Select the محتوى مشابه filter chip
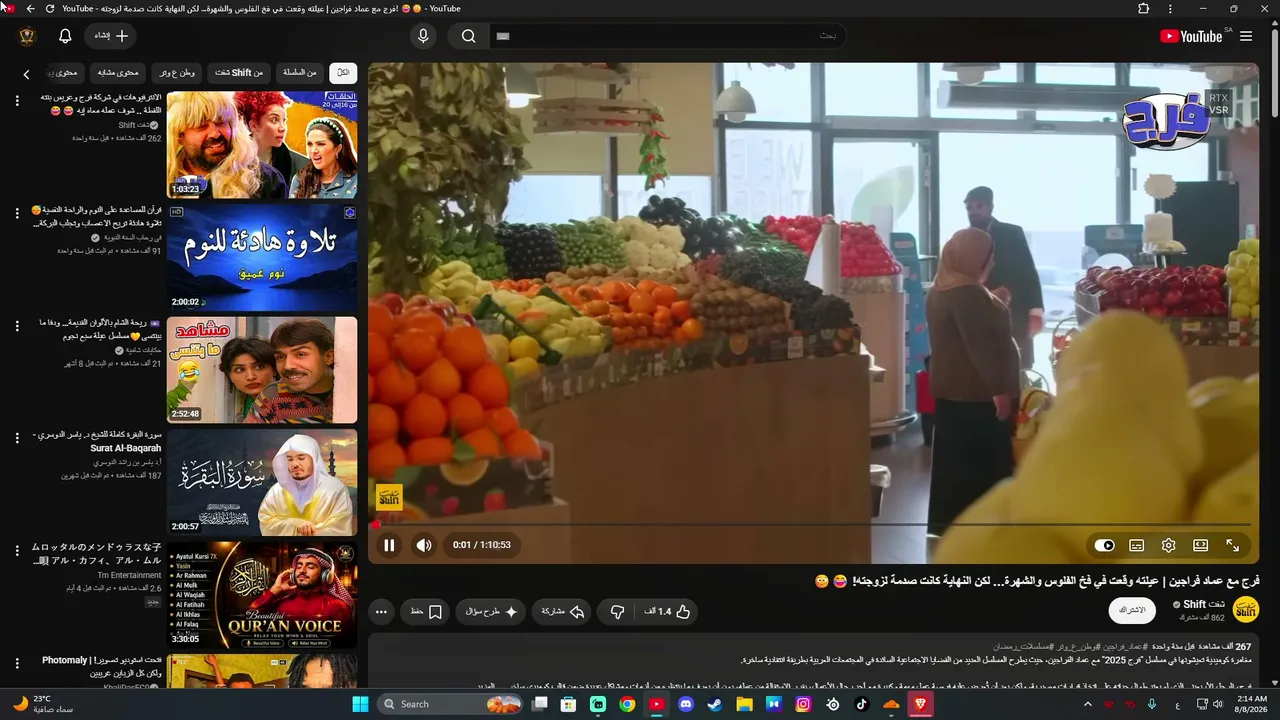Image resolution: width=1280 pixels, height=720 pixels. point(118,72)
